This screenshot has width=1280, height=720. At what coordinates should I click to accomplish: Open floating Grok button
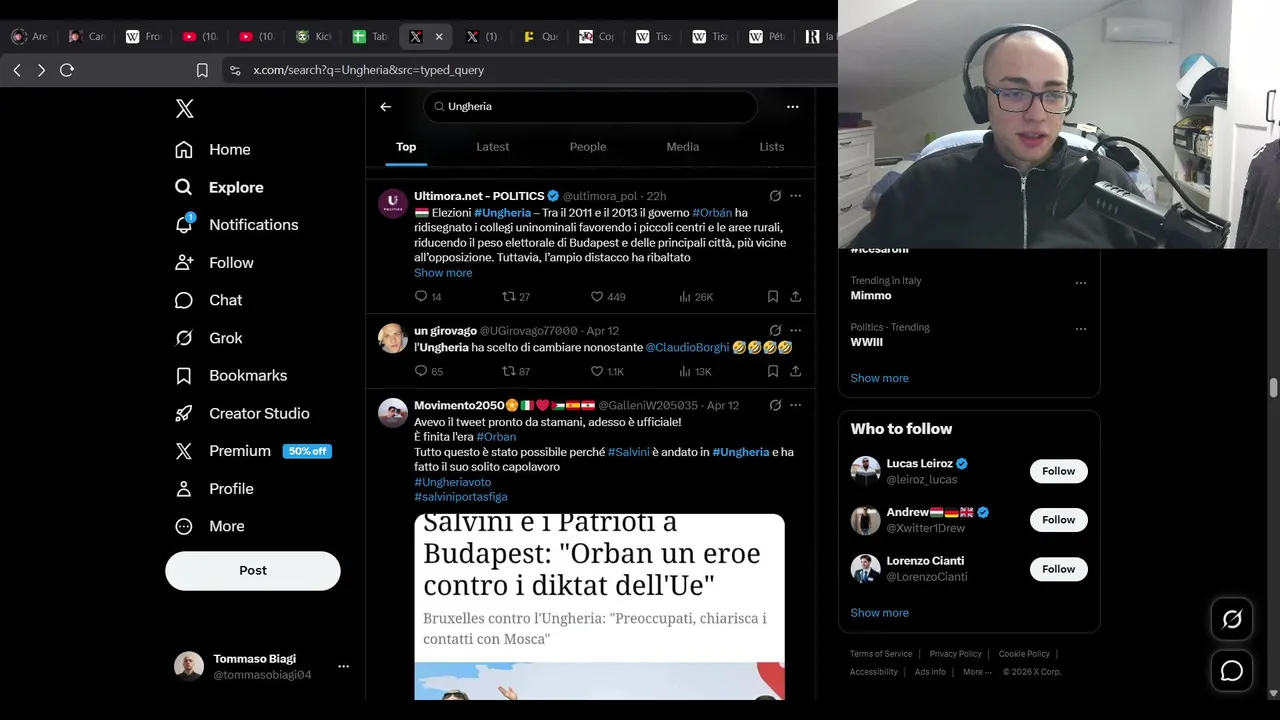[1232, 619]
